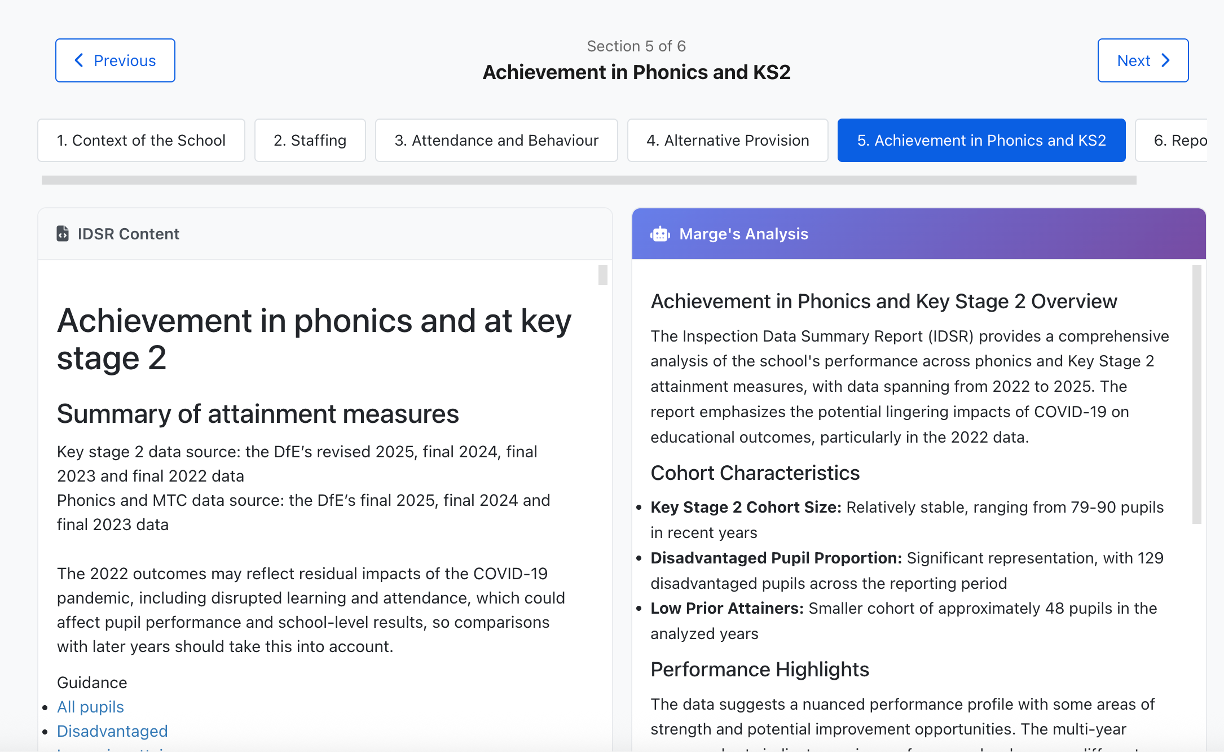Click the document icon beside IDSR Content

pyautogui.click(x=63, y=234)
